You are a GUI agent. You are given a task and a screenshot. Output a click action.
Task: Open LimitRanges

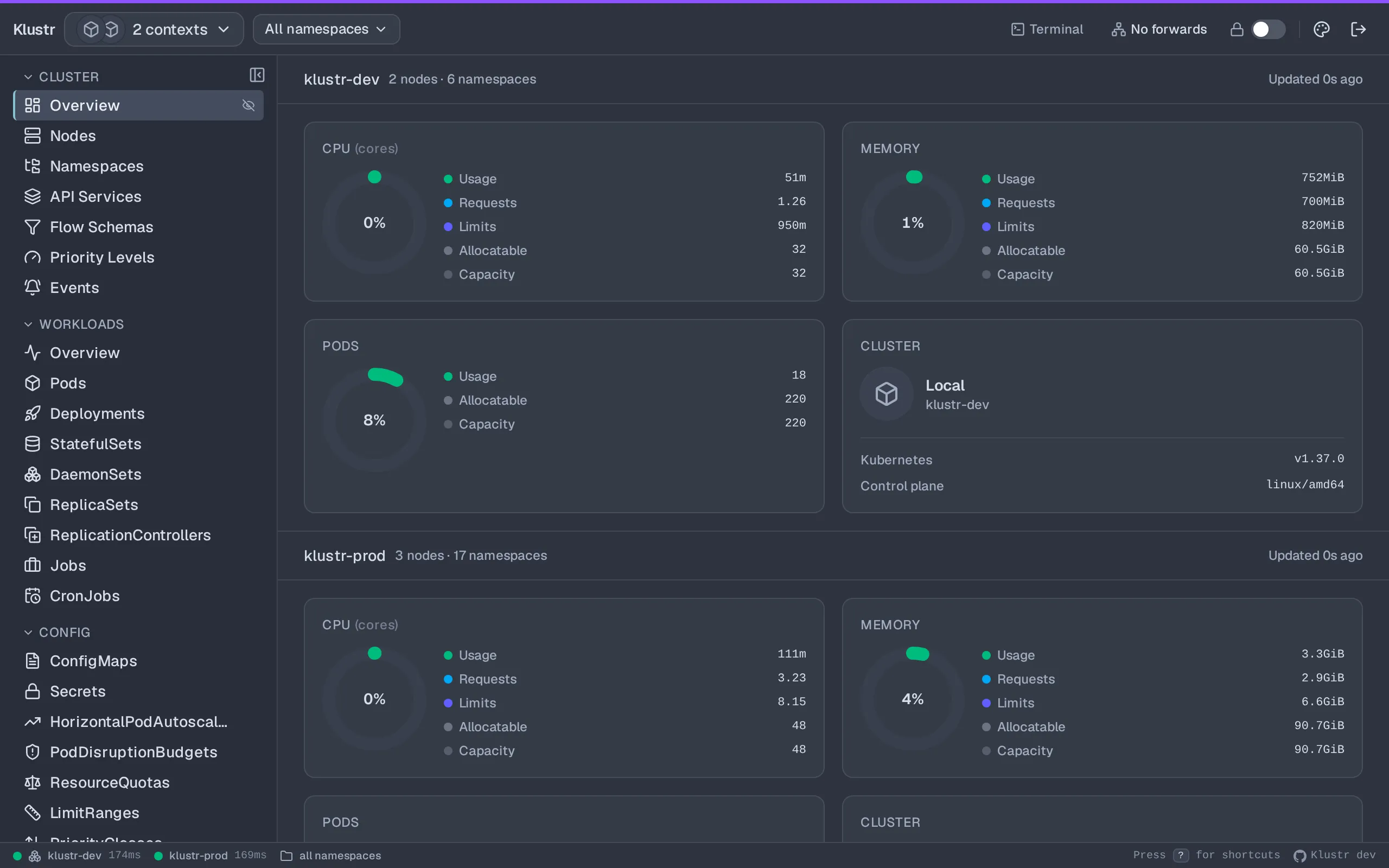coord(138,813)
